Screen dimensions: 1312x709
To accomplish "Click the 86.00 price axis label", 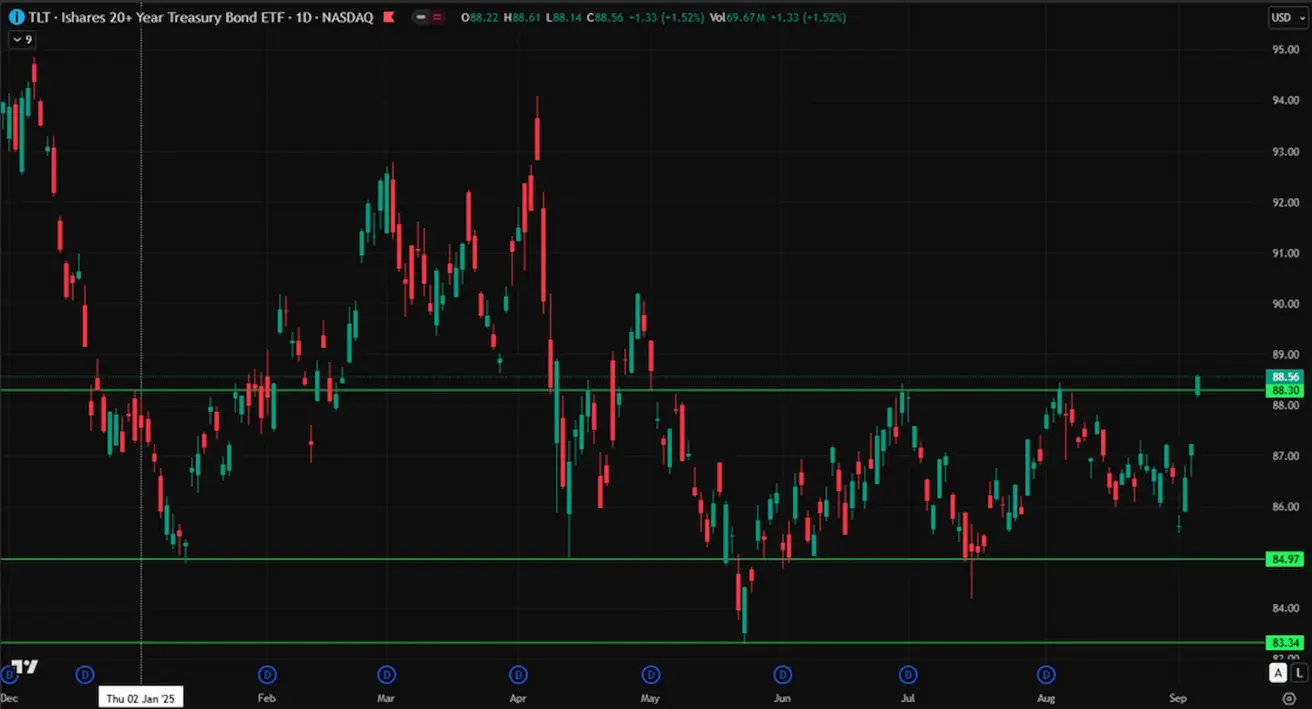I will pos(1285,507).
